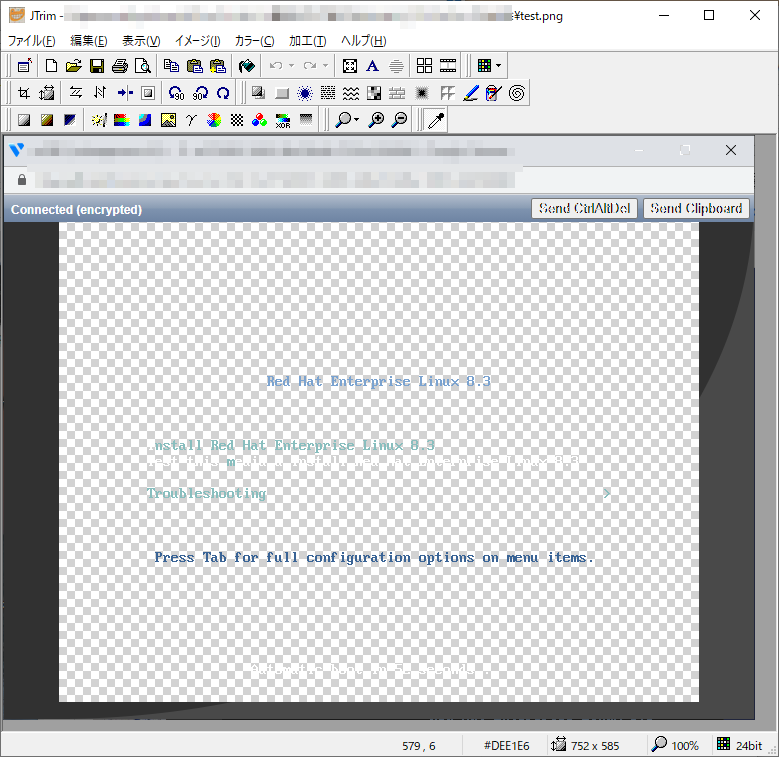
Task: Click the Send CtrlAltDel button in the image
Action: [x=584, y=209]
